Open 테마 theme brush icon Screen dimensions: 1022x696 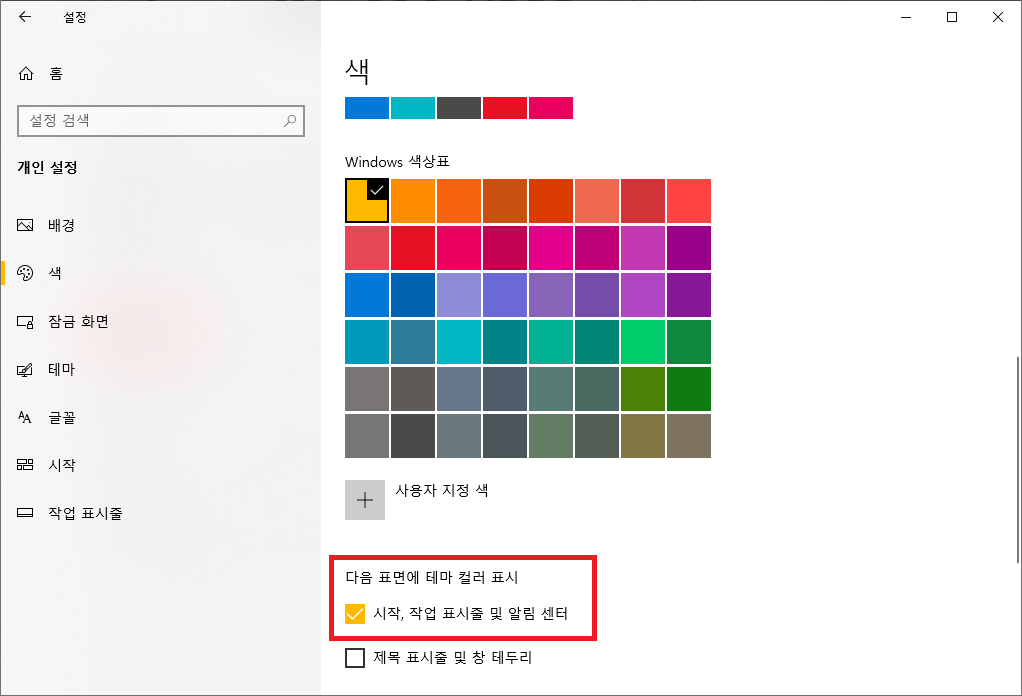tap(25, 370)
